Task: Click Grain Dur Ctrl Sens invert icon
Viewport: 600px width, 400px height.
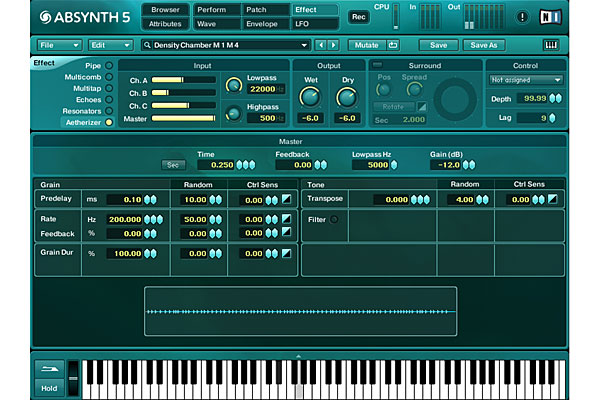Action: (x=286, y=253)
